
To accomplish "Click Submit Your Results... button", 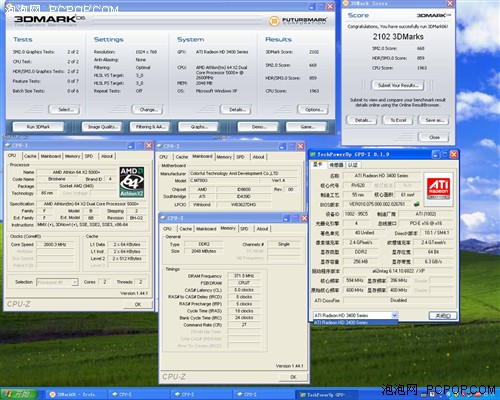I will (x=398, y=85).
